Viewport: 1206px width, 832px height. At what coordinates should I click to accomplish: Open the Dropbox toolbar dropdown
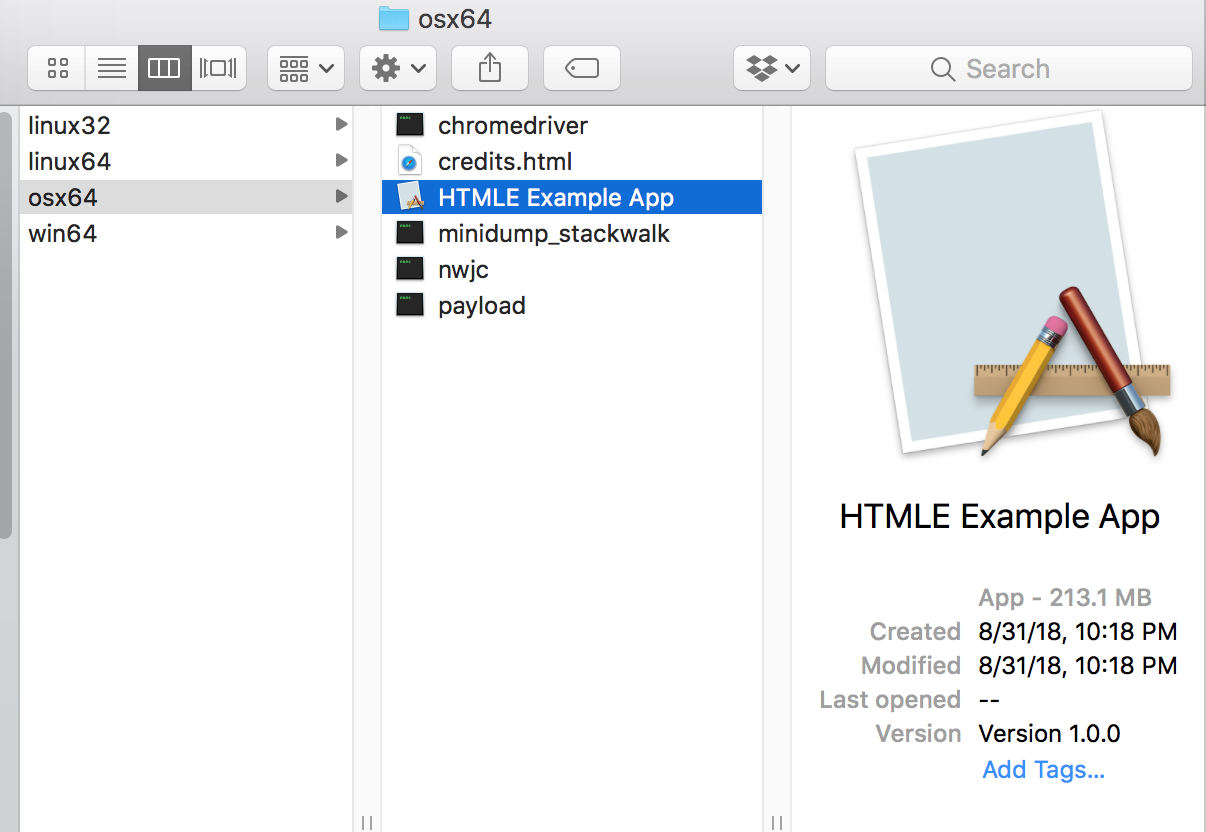(x=772, y=68)
